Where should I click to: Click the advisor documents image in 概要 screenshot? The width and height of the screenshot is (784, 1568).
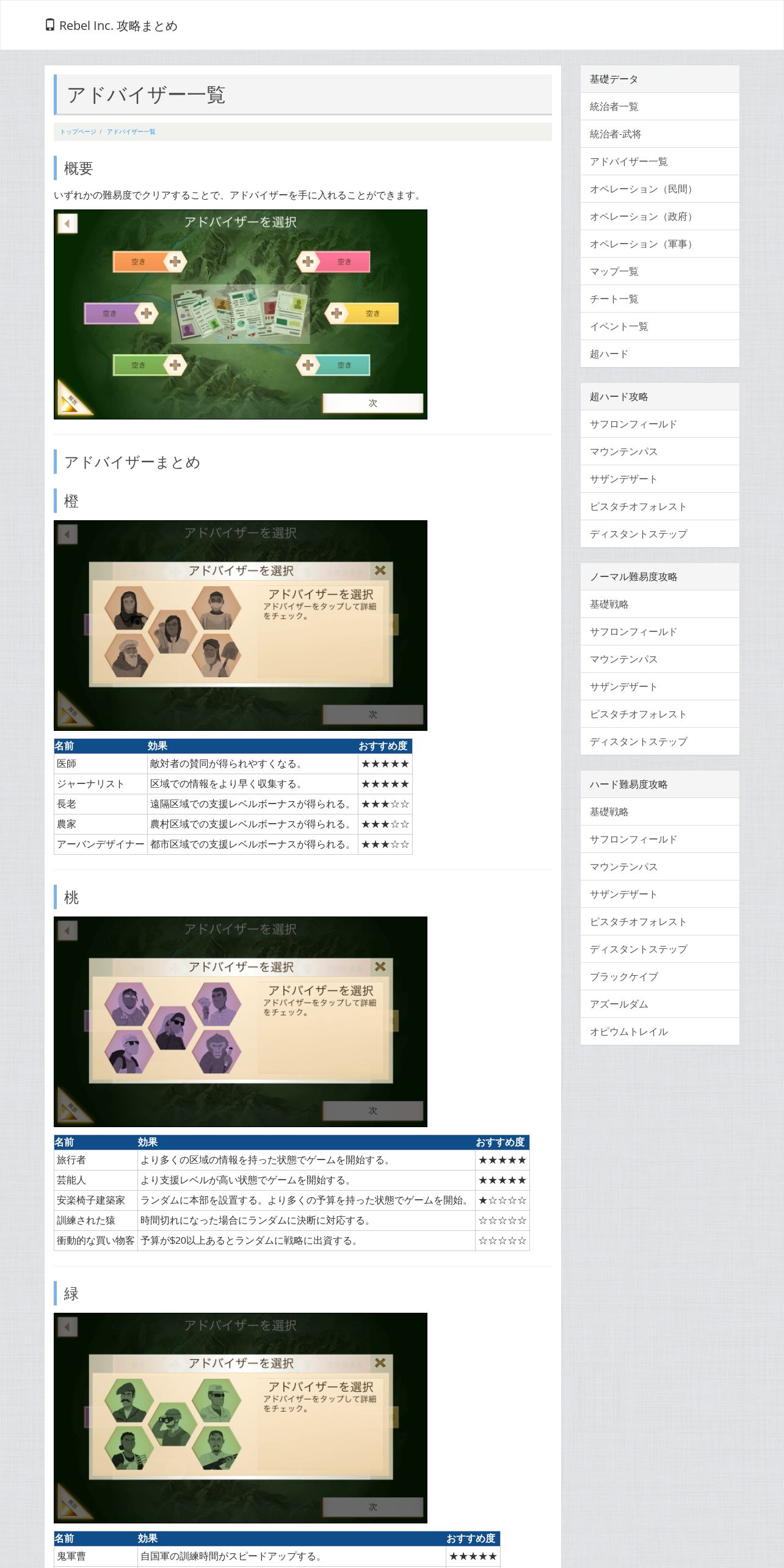[241, 313]
